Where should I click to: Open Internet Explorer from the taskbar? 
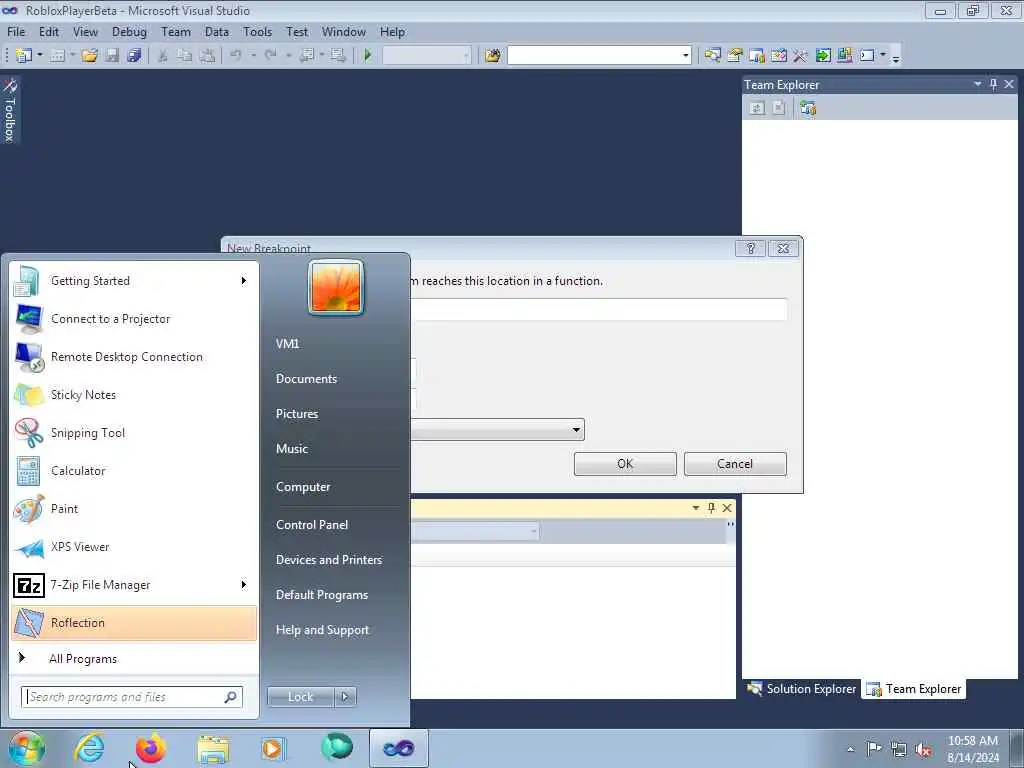[x=89, y=748]
